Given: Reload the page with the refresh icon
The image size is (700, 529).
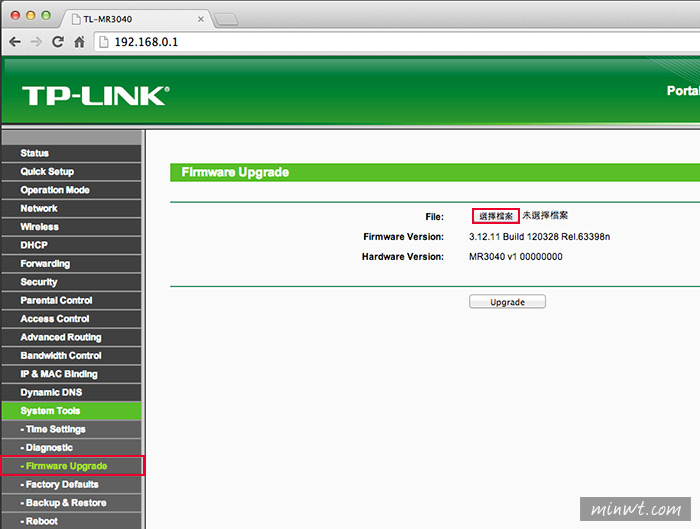Looking at the screenshot, I should [58, 42].
